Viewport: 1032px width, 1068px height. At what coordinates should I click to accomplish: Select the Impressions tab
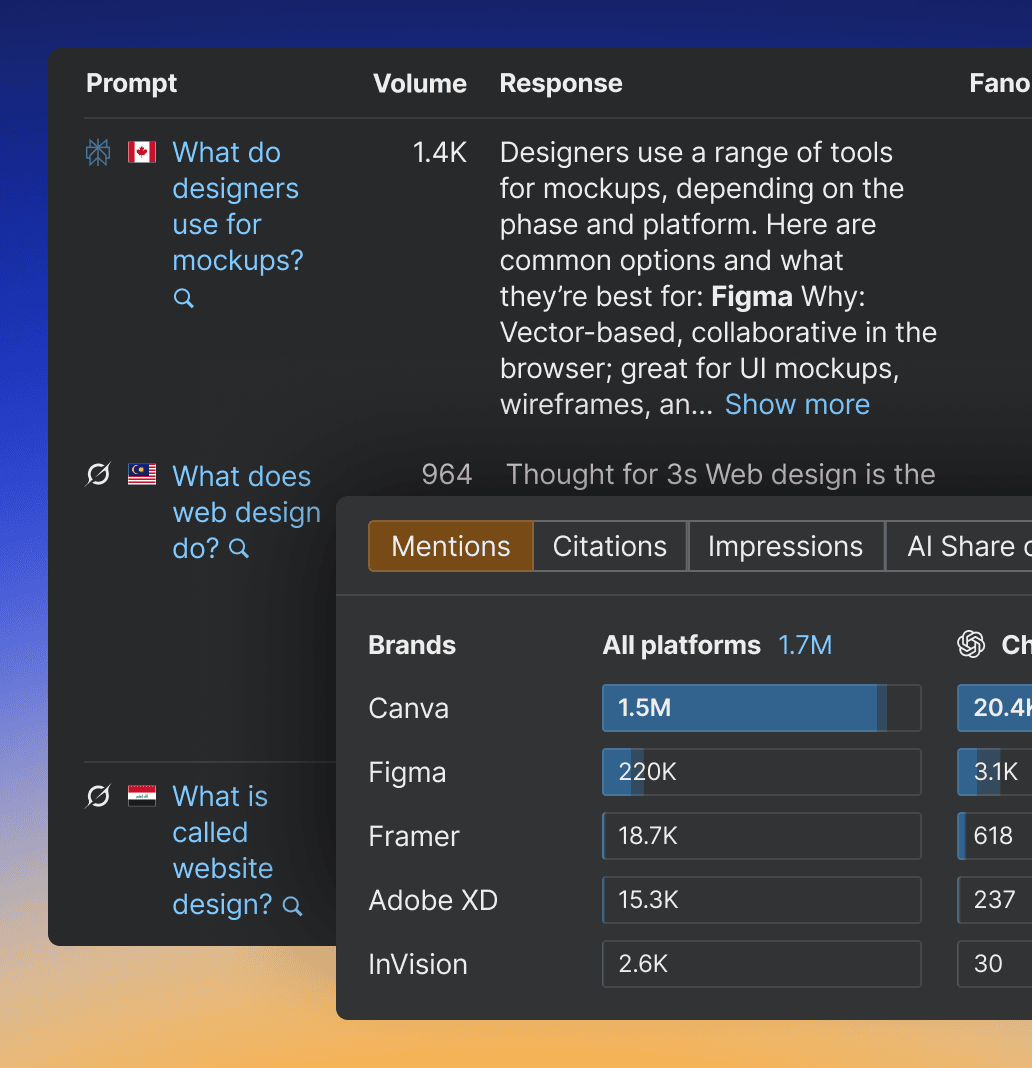(785, 546)
